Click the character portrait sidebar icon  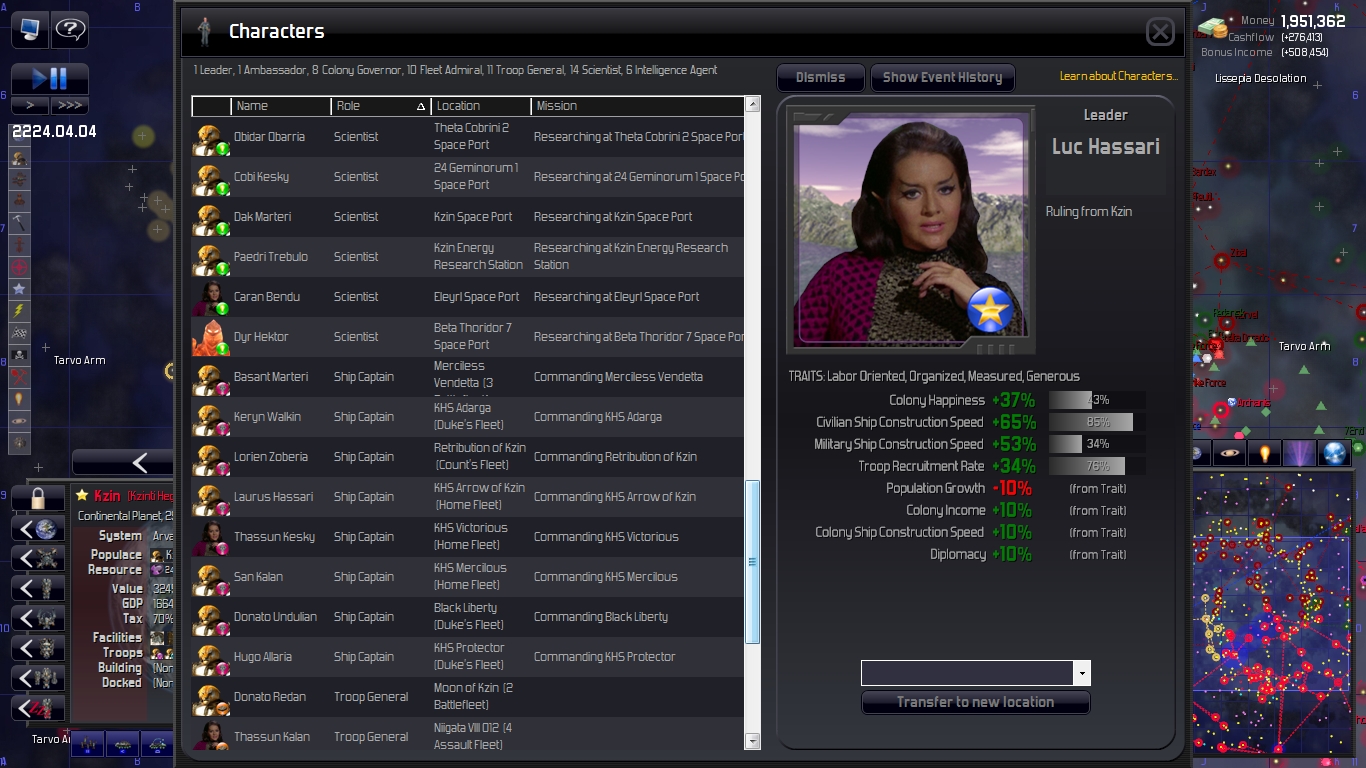coord(19,158)
